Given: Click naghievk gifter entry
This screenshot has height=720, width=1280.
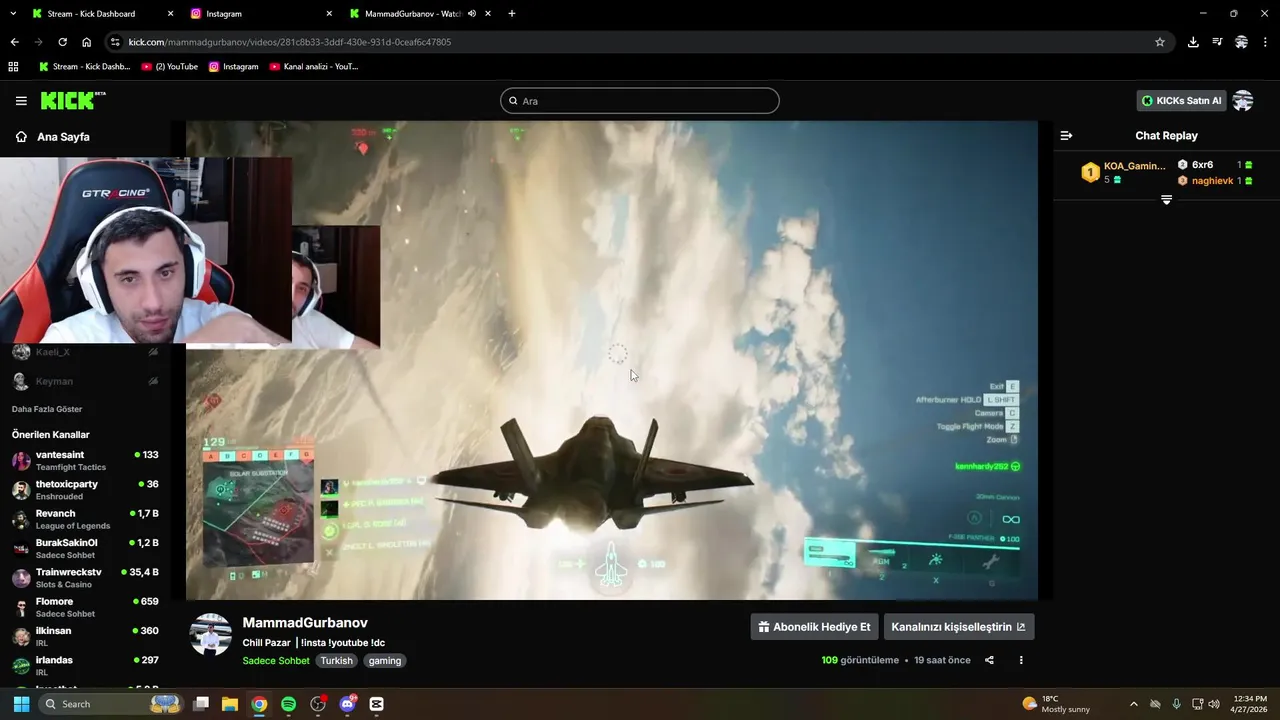Looking at the screenshot, I should [x=1215, y=181].
